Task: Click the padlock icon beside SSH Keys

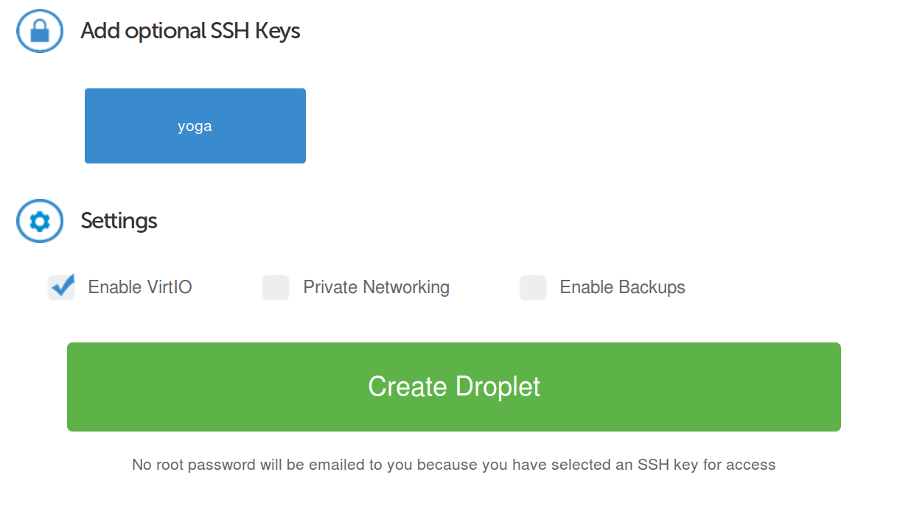Action: 40,31
